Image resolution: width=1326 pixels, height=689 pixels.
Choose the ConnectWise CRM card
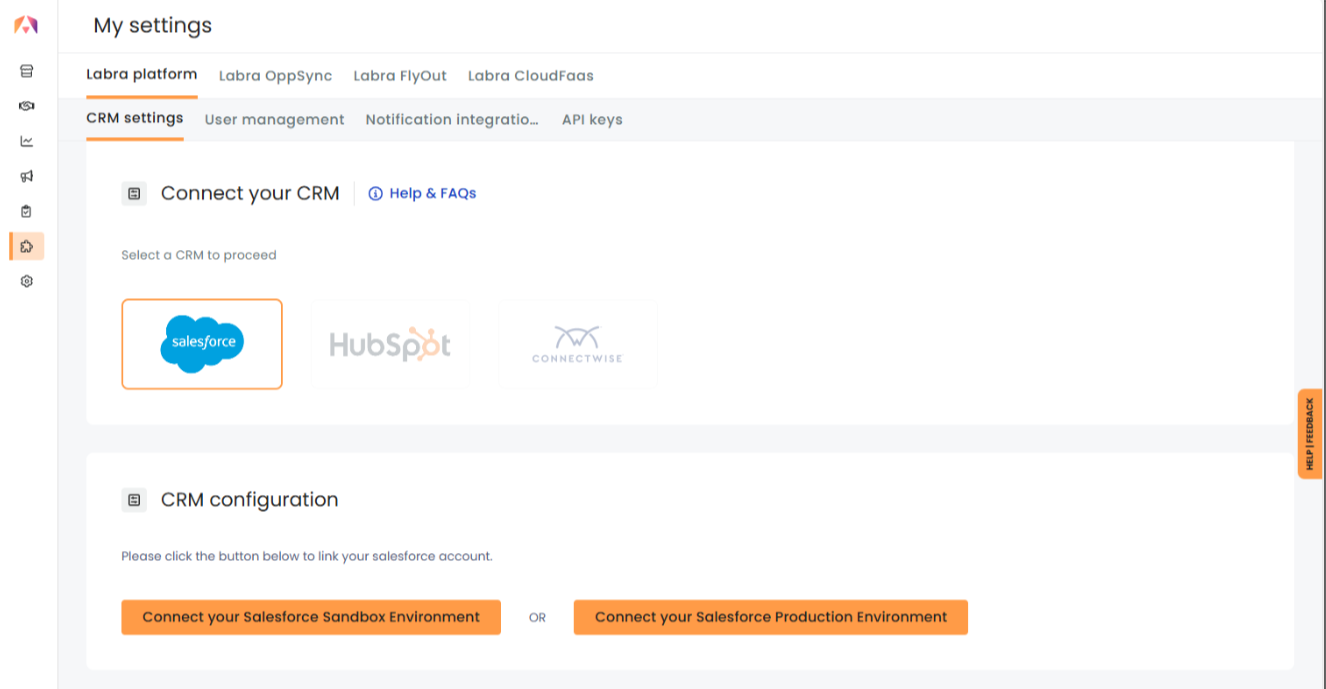[578, 344]
